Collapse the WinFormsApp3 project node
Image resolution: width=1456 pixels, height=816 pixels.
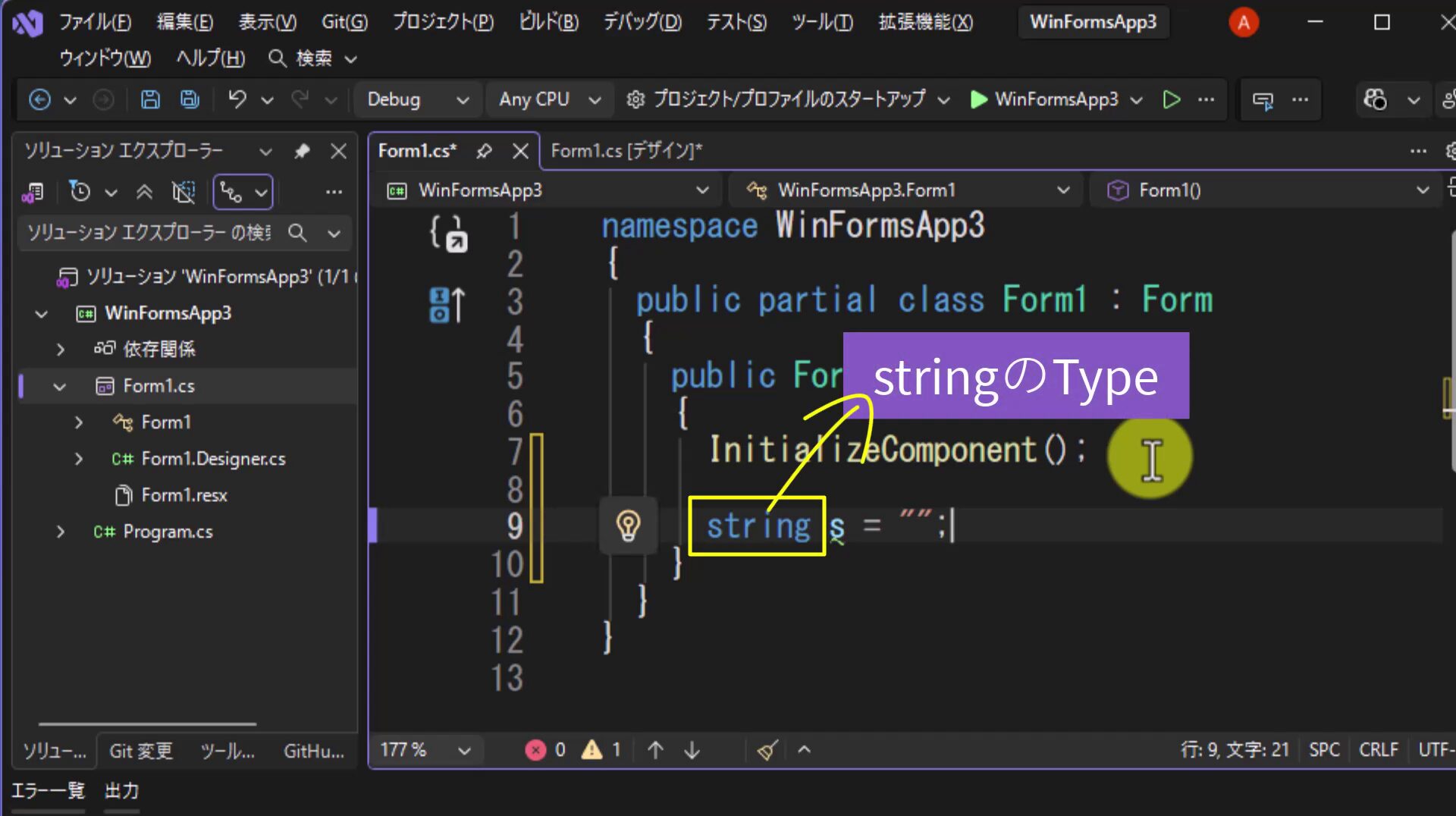(x=42, y=313)
